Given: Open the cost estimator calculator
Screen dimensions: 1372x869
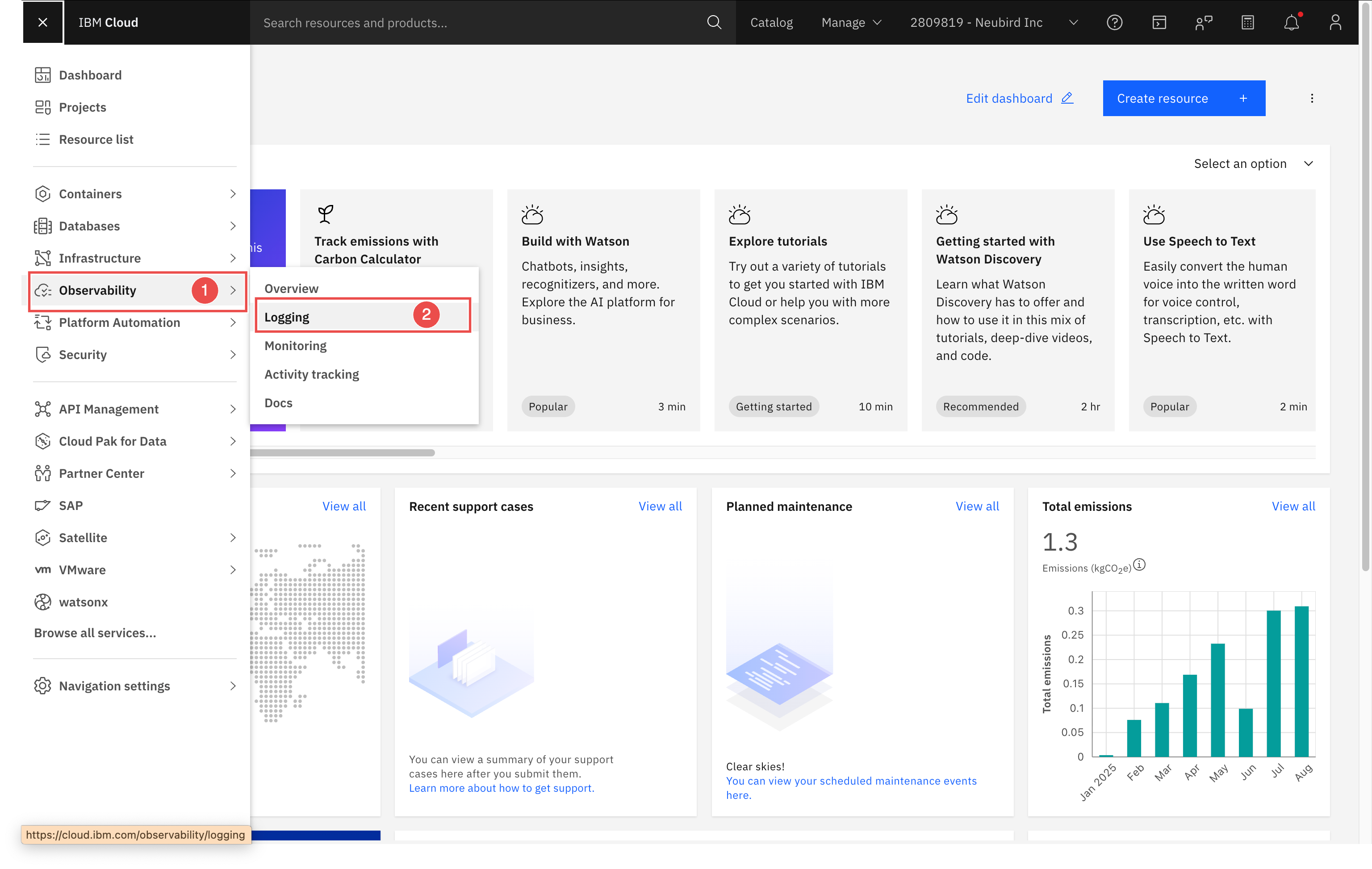Looking at the screenshot, I should (x=1248, y=22).
